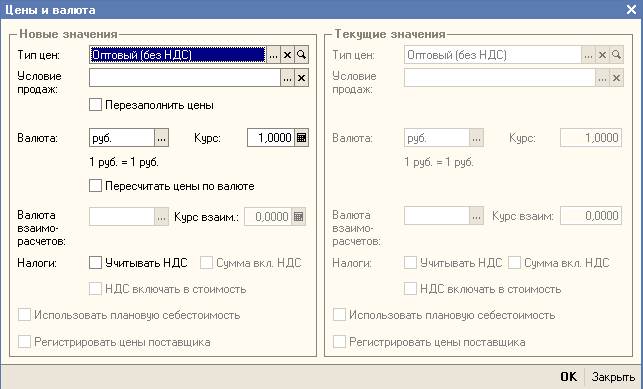Toggle Использовать плановую себестоимость in Новые значения
This screenshot has width=643, height=389.
pyautogui.click(x=24, y=315)
